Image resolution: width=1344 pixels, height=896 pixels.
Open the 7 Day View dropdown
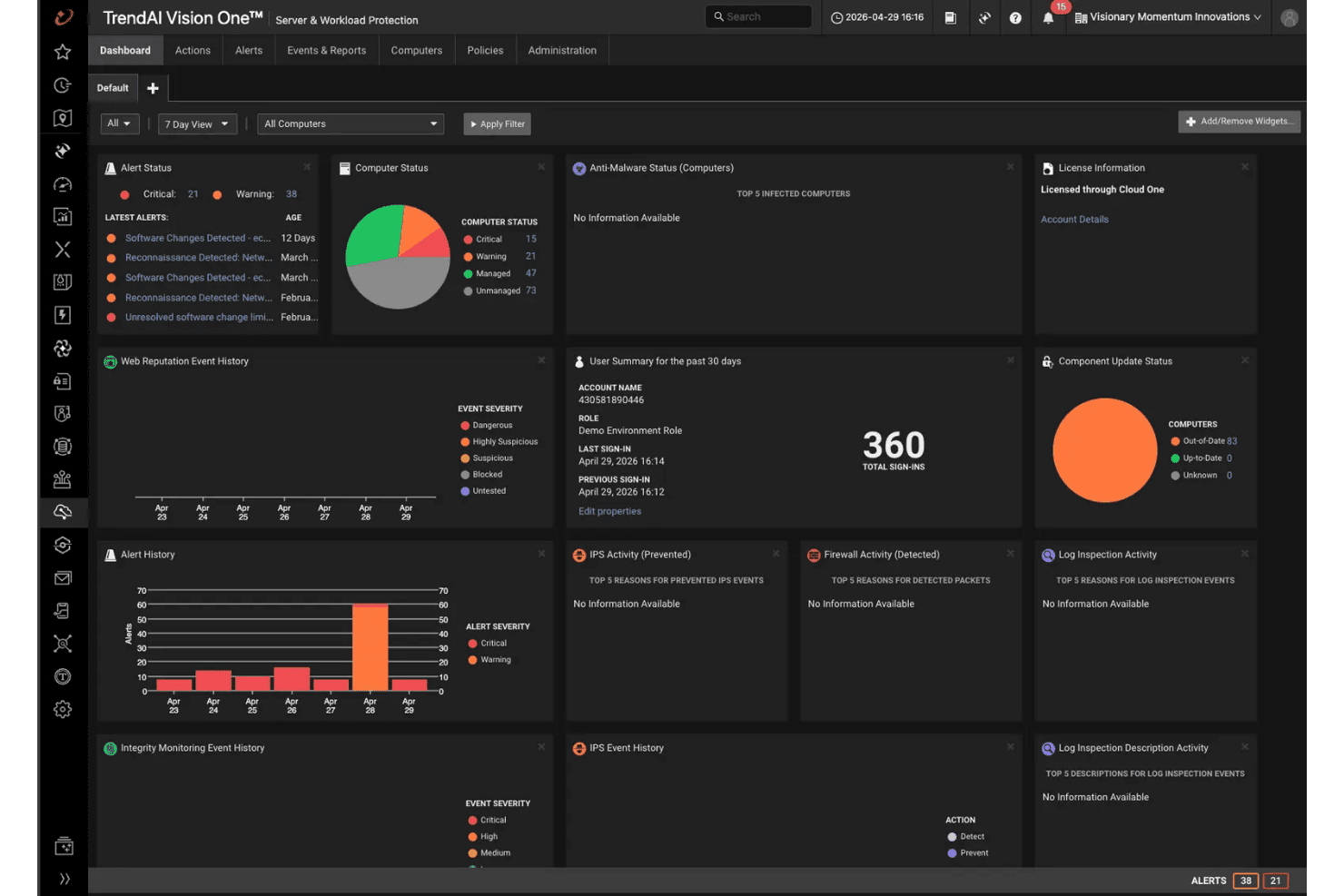(197, 124)
